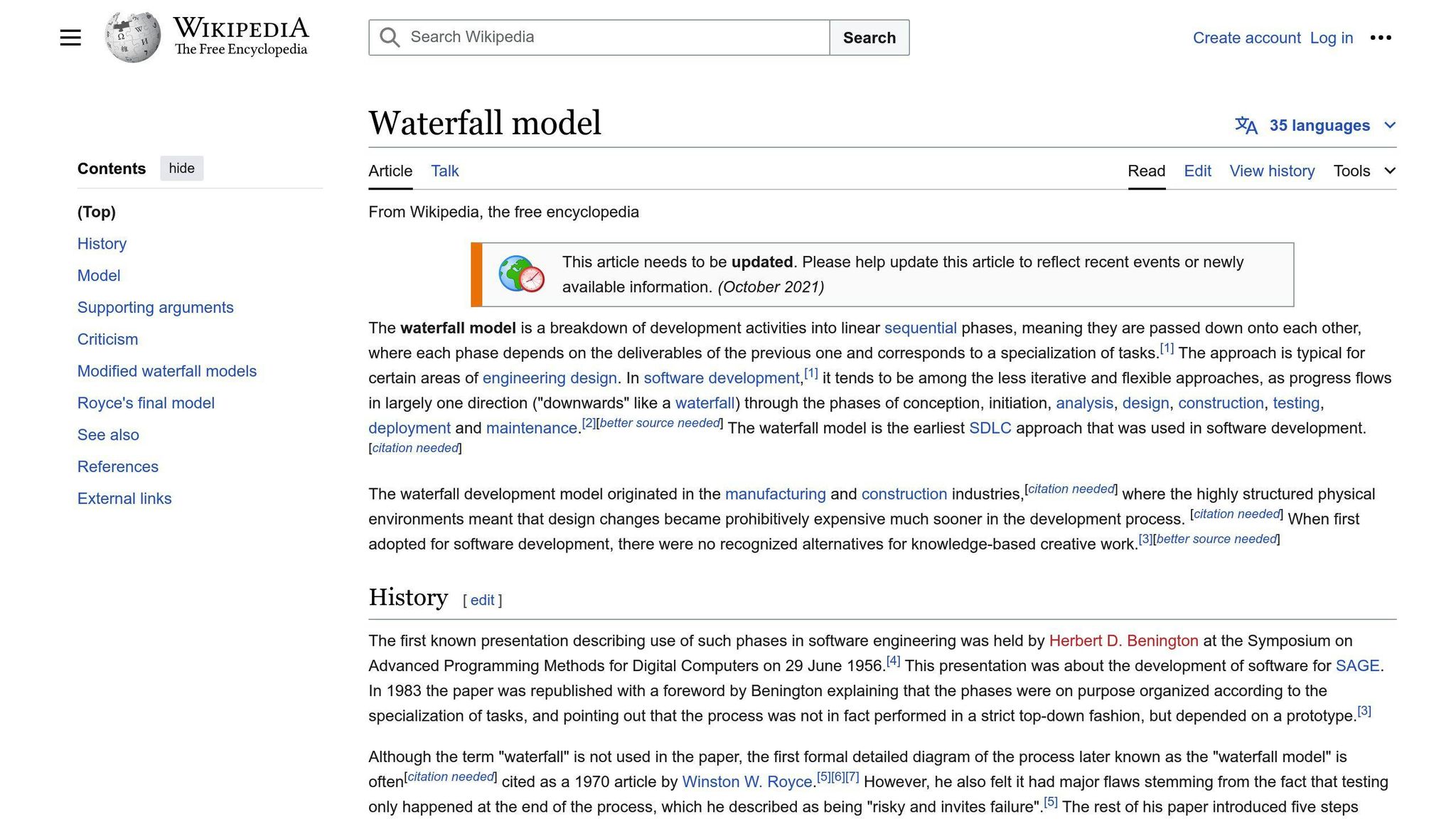The height and width of the screenshot is (819, 1456).
Task: Click the Wikipedia wordmark text logo
Action: click(241, 37)
